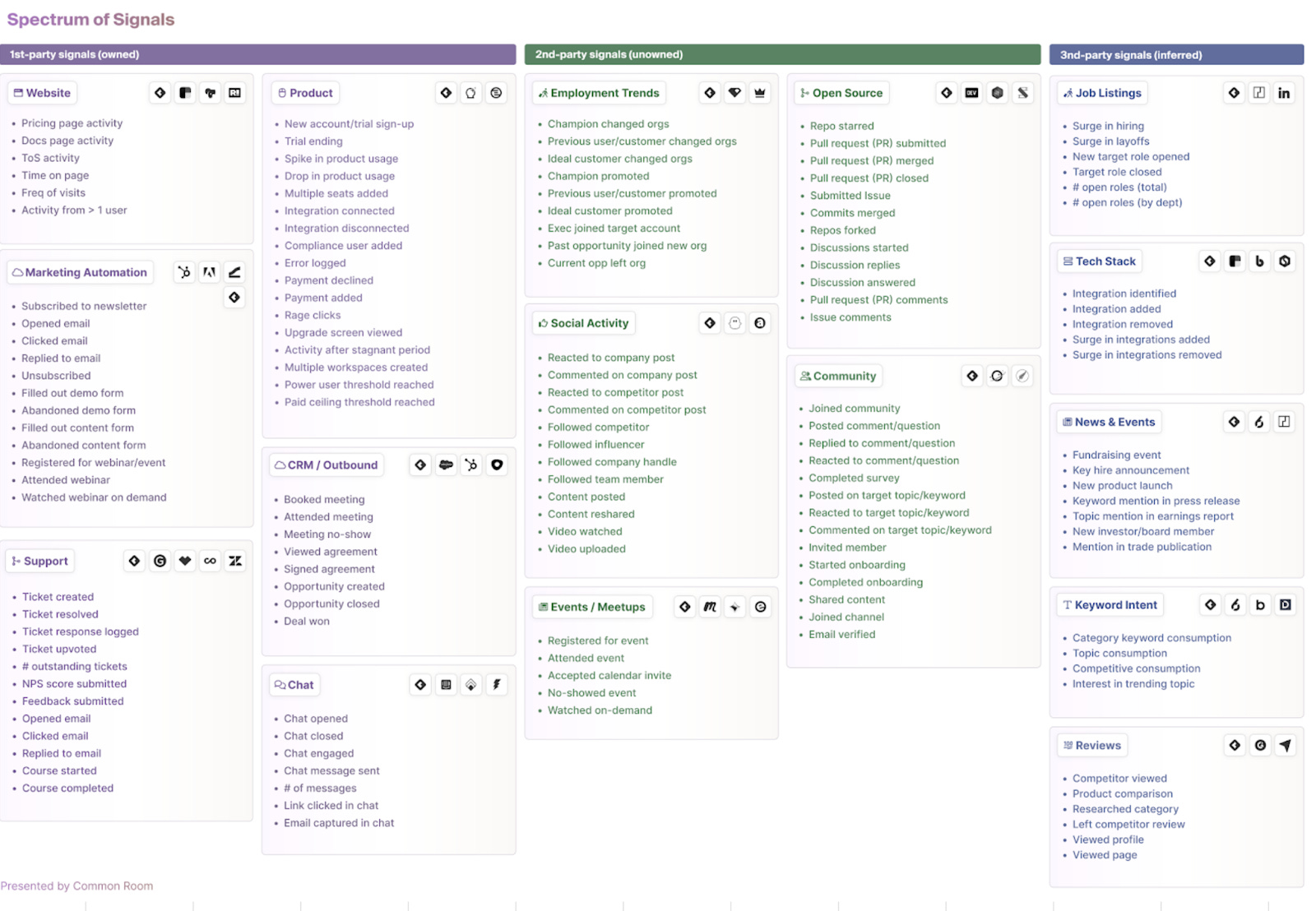Select the 2nd-party signals (unowned) header
The image size is (1316, 911).
pyautogui.click(x=782, y=54)
